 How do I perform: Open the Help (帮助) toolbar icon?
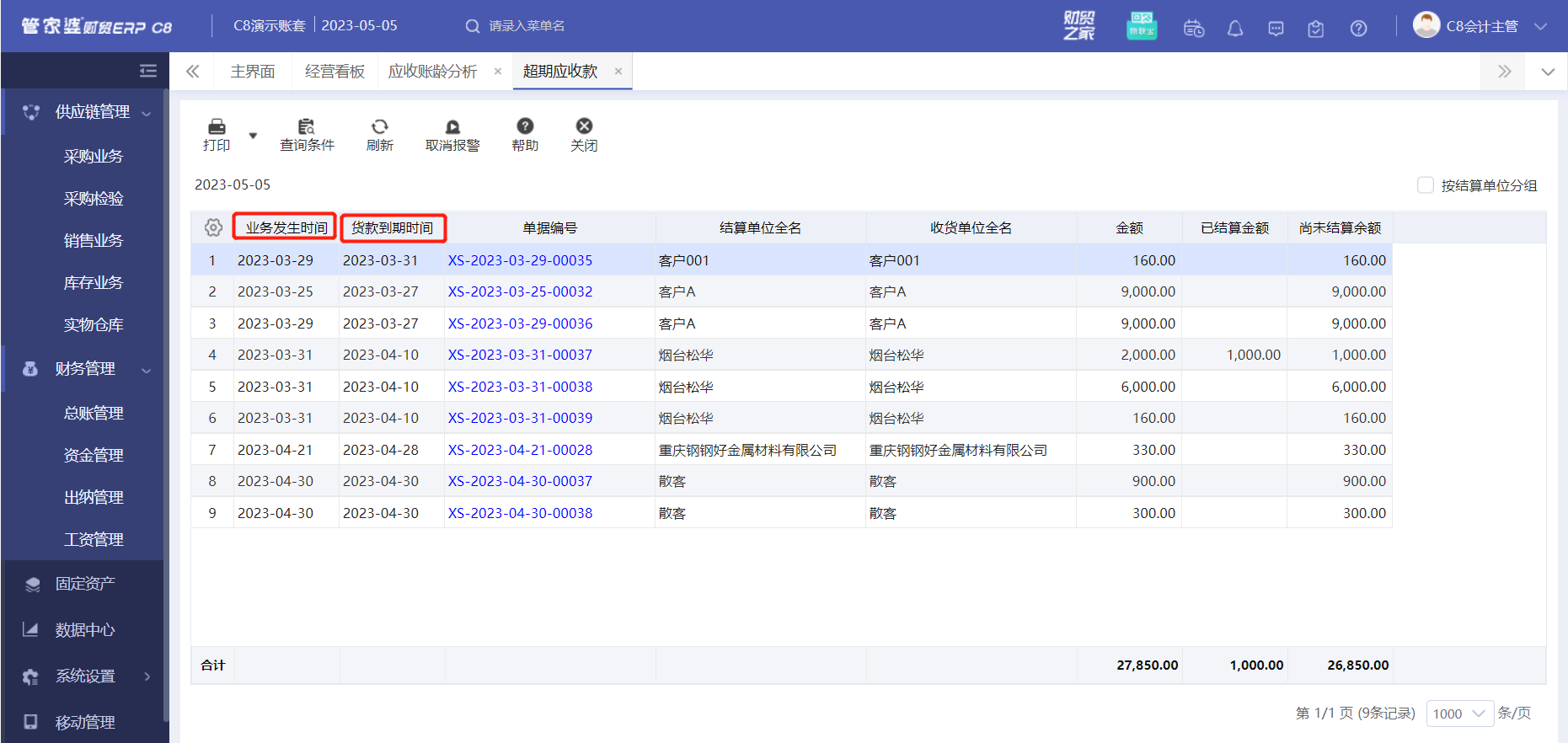[x=525, y=134]
